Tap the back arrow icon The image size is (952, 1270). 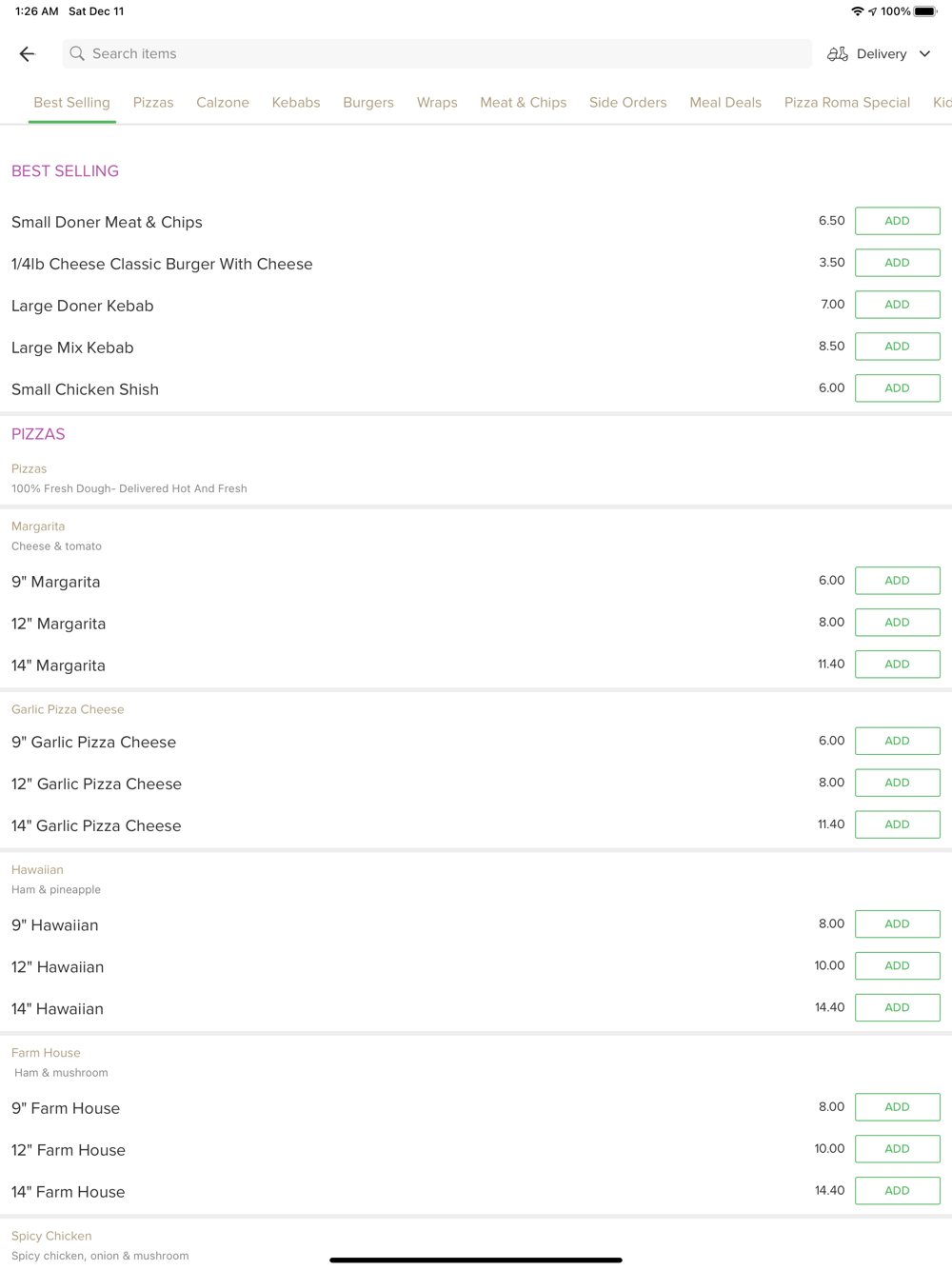(x=27, y=54)
